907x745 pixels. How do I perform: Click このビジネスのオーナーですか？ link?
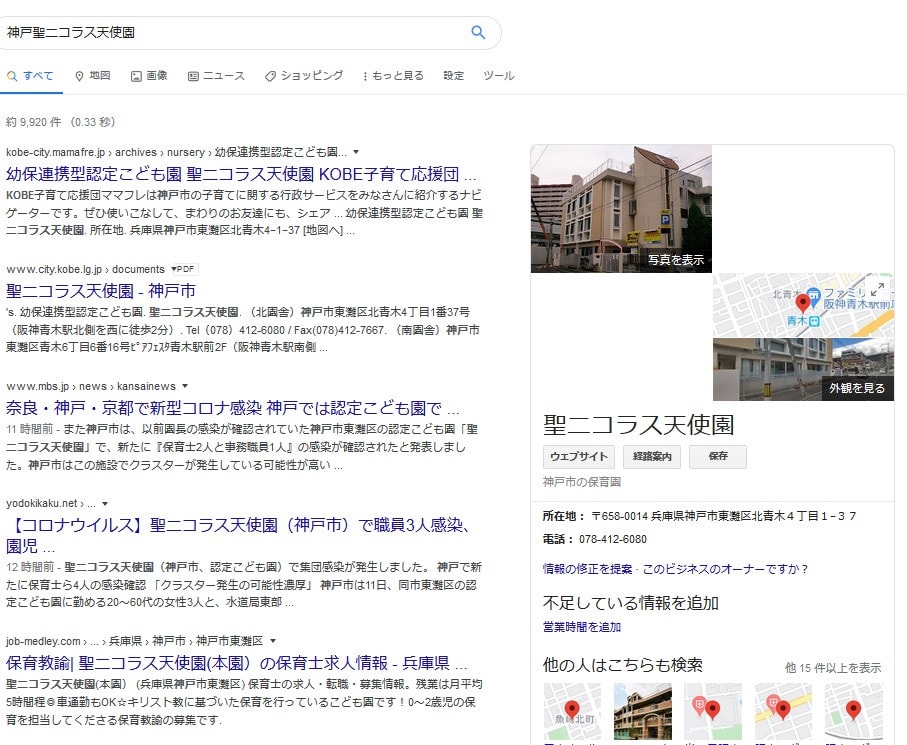point(725,569)
